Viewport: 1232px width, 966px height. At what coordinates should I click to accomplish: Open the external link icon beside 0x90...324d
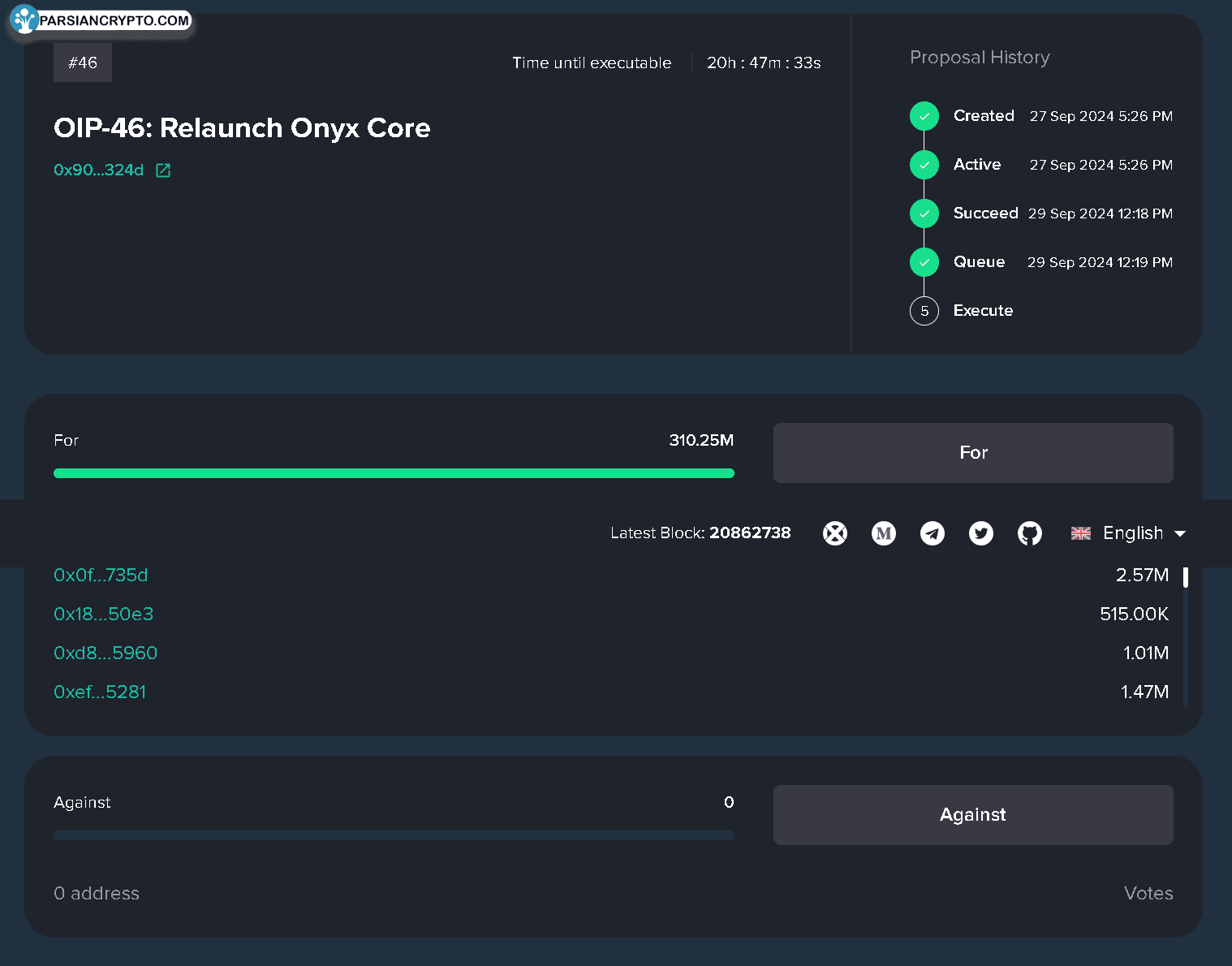(x=163, y=170)
